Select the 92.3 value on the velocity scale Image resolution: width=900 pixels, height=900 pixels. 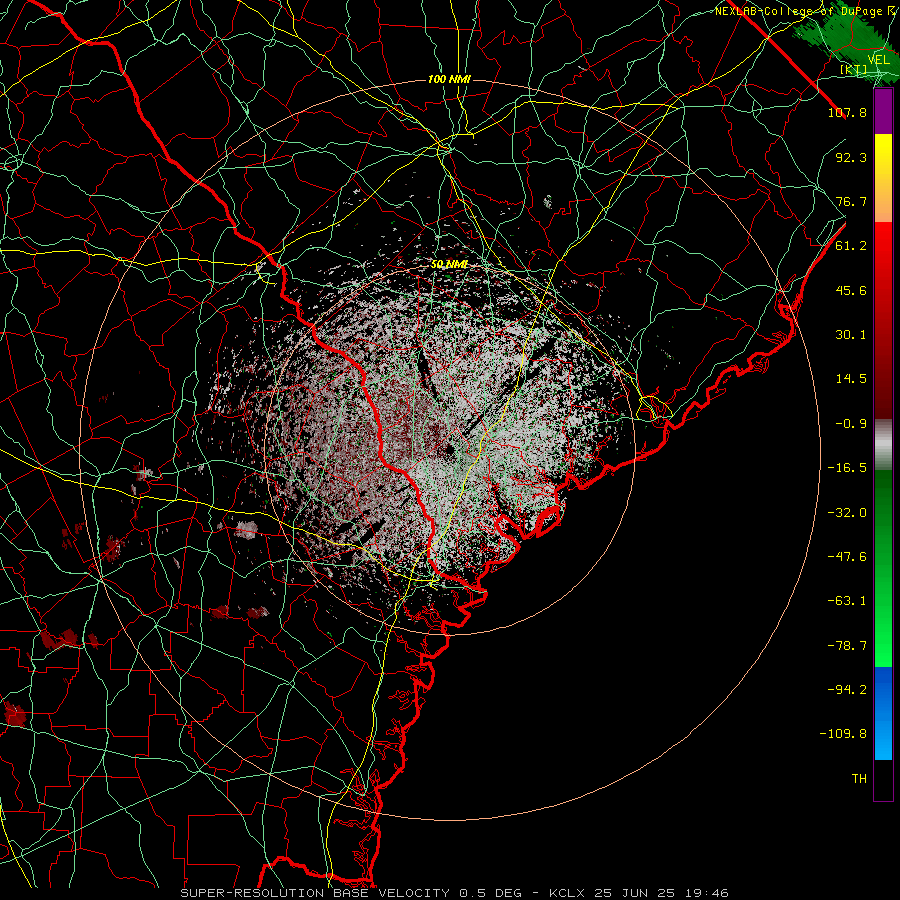[851, 157]
